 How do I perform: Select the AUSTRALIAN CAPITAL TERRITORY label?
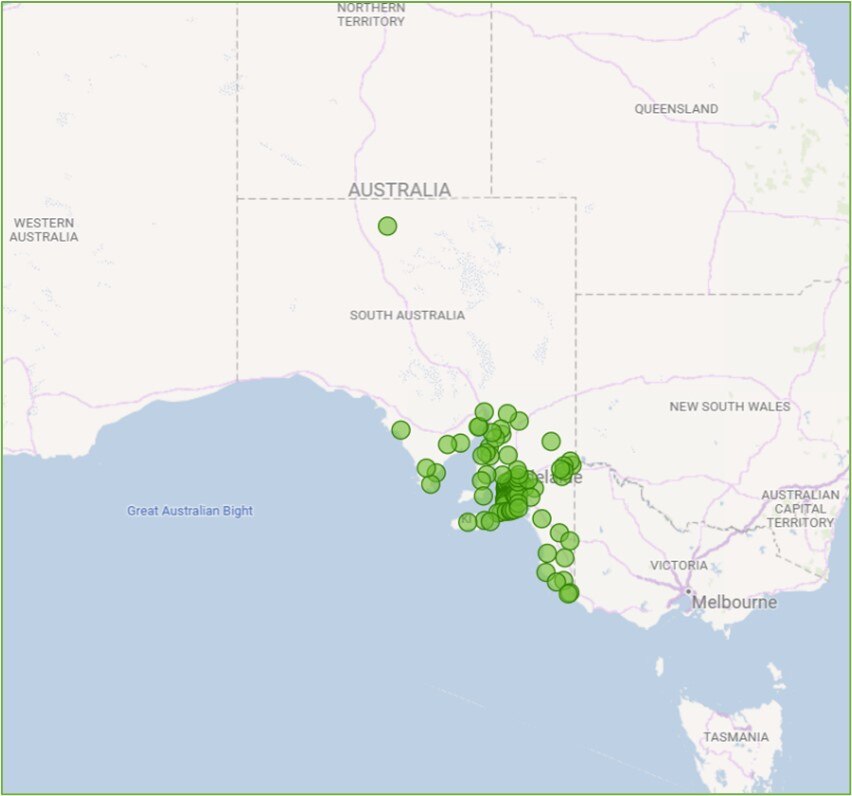799,509
